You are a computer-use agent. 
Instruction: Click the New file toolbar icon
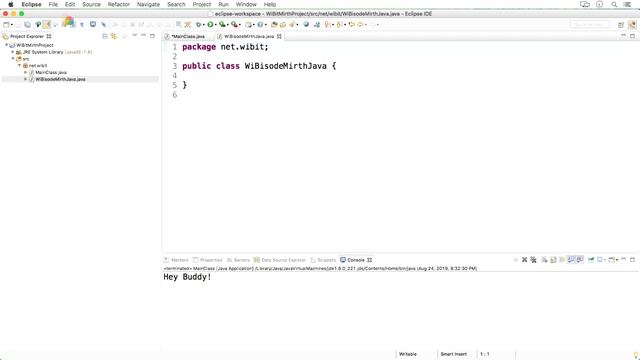tap(6, 24)
